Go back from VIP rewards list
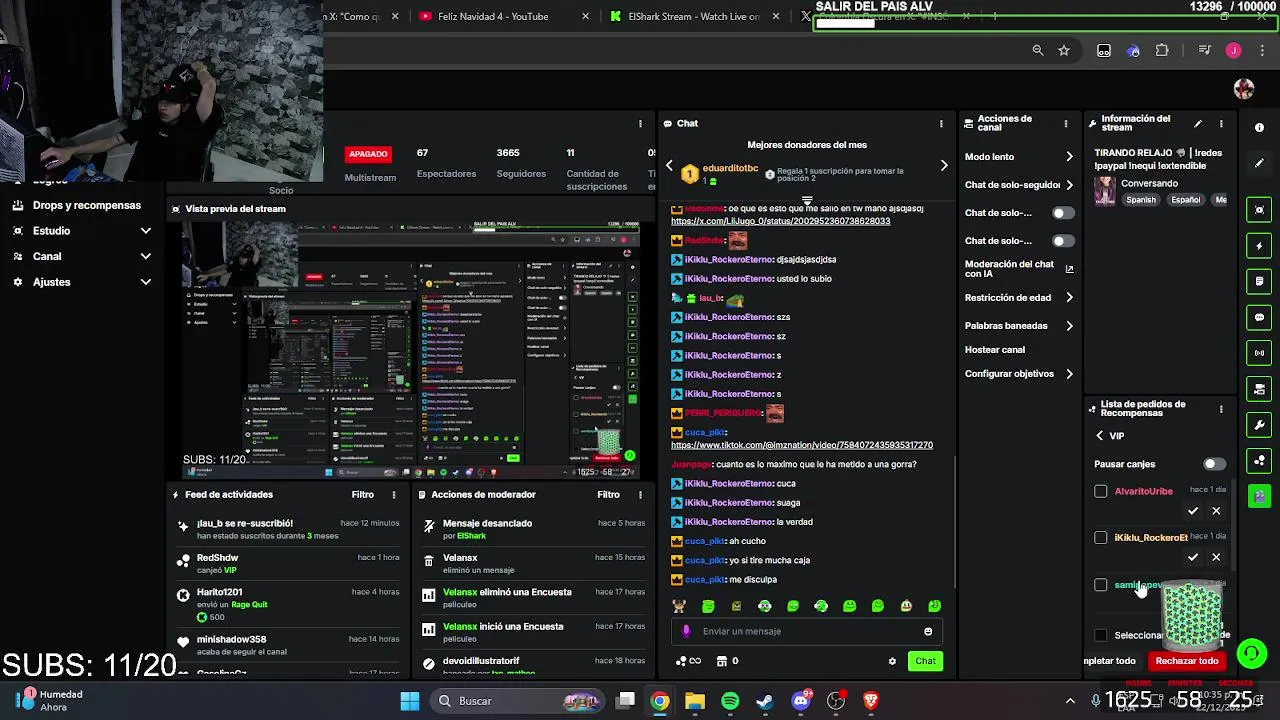The height and width of the screenshot is (720, 1280). [x=1100, y=436]
